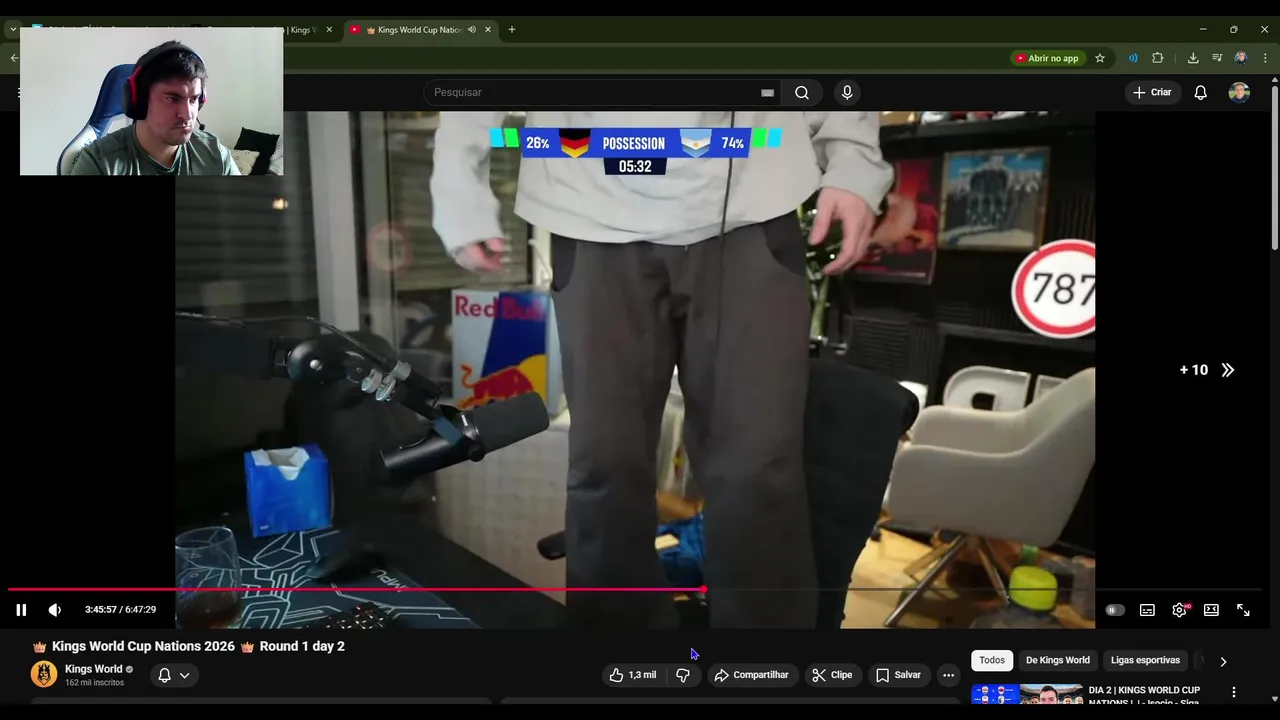Screen dimensions: 1280x720
Task: Open the Kings World channel avatar
Action: tap(44, 674)
